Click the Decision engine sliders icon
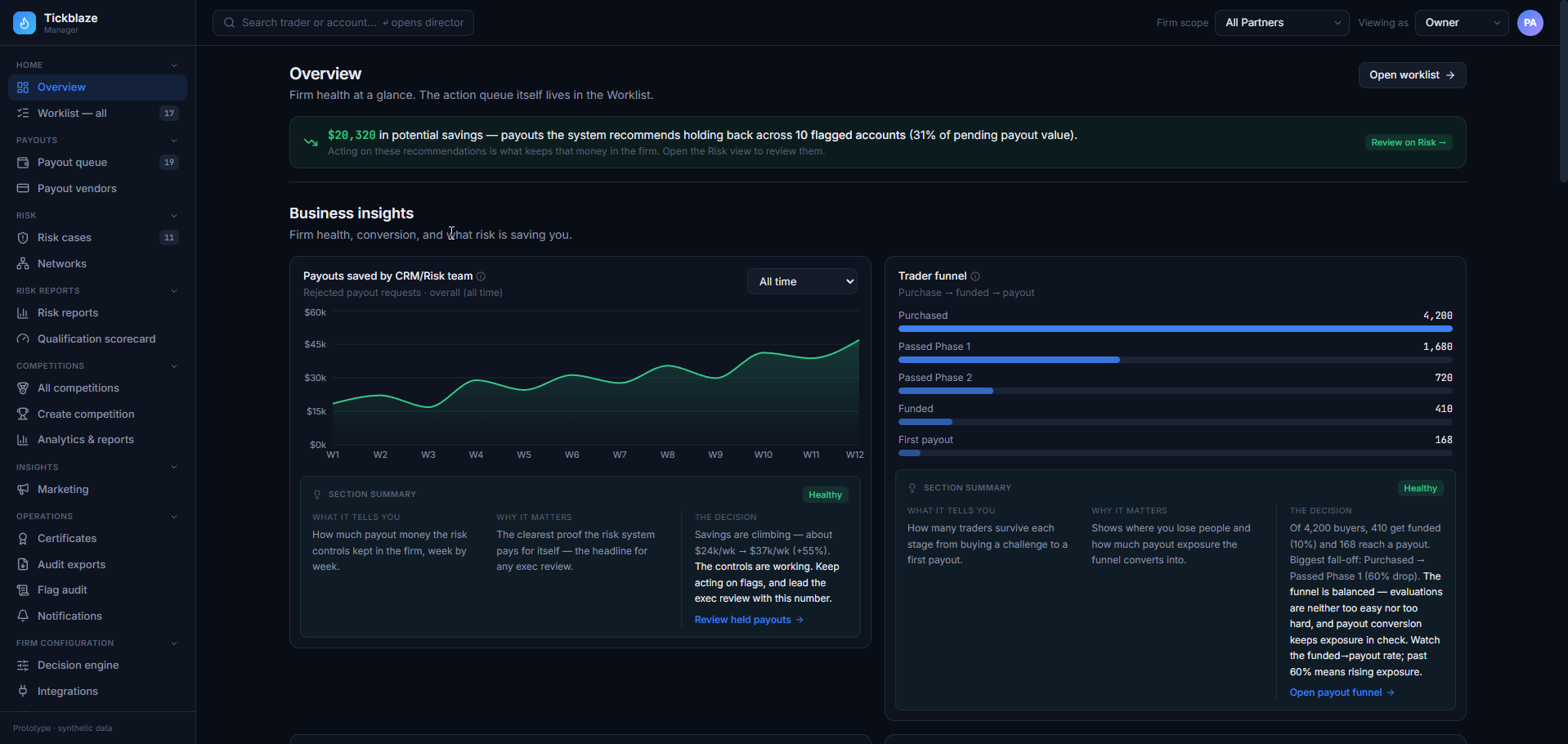Viewport: 1568px width, 744px height. click(x=23, y=666)
